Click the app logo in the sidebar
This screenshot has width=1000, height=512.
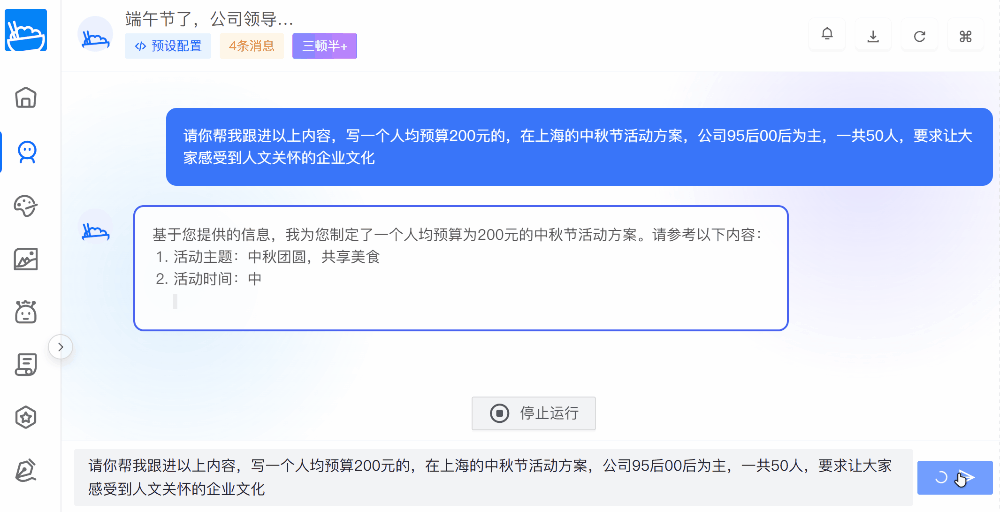point(26,30)
